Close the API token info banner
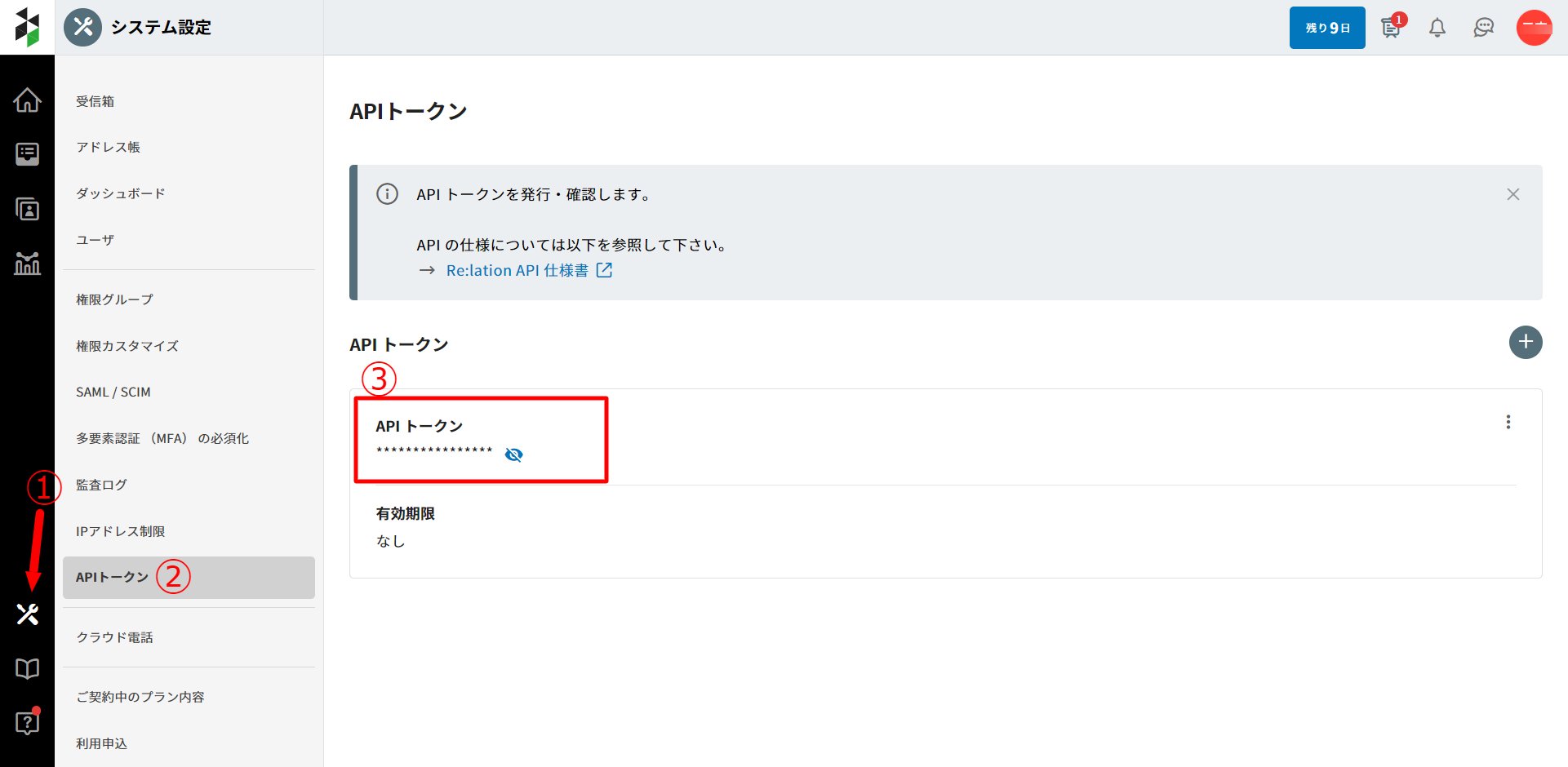 [x=1512, y=194]
